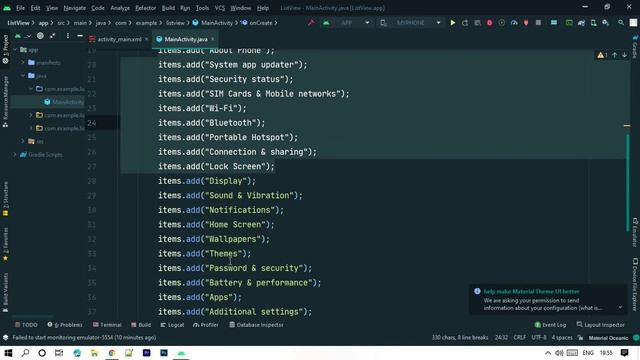The height and width of the screenshot is (360, 640).
Task: Collapse the java folder
Action: (x=23, y=76)
